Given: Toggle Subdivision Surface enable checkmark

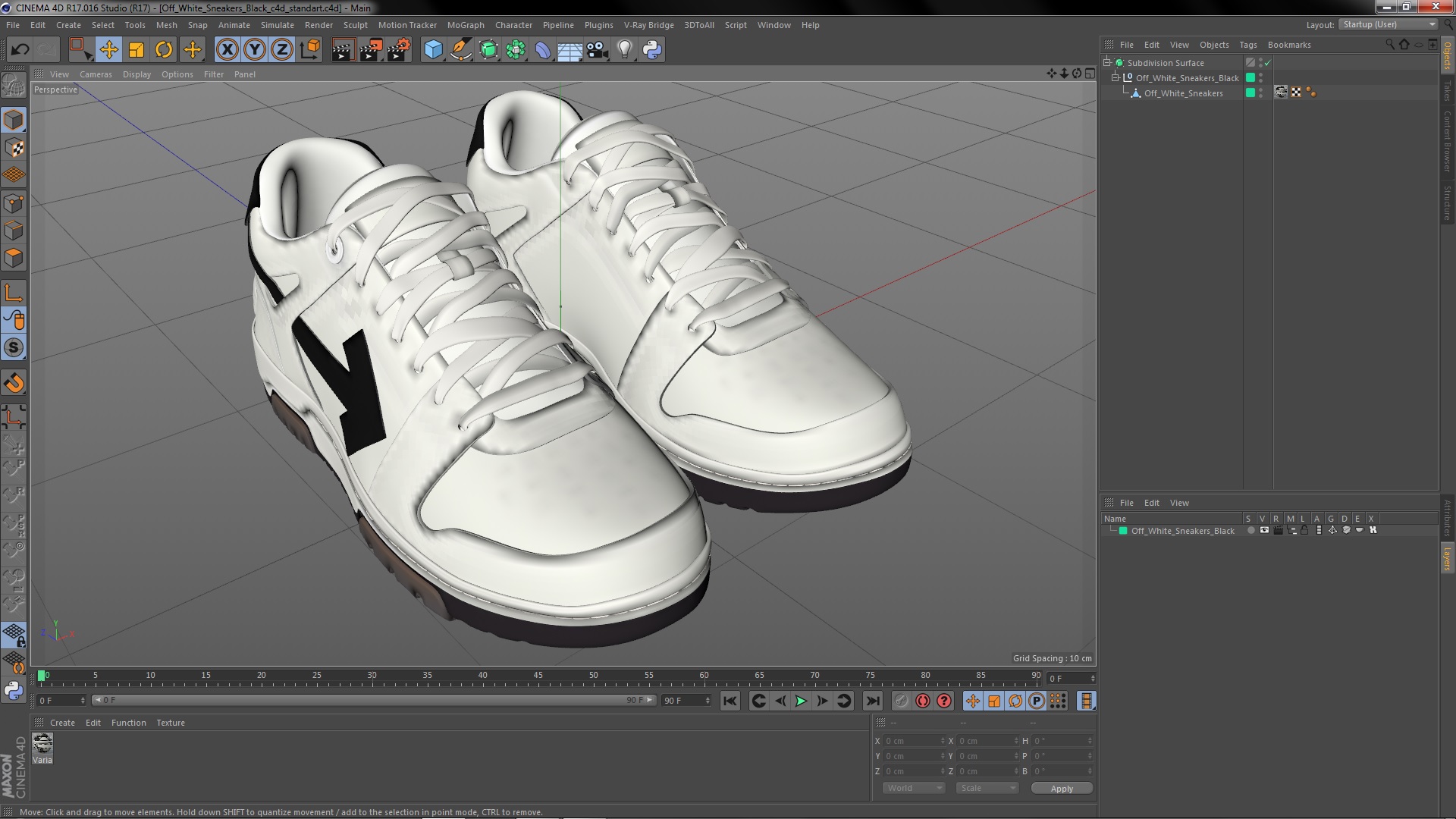Looking at the screenshot, I should 1267,63.
